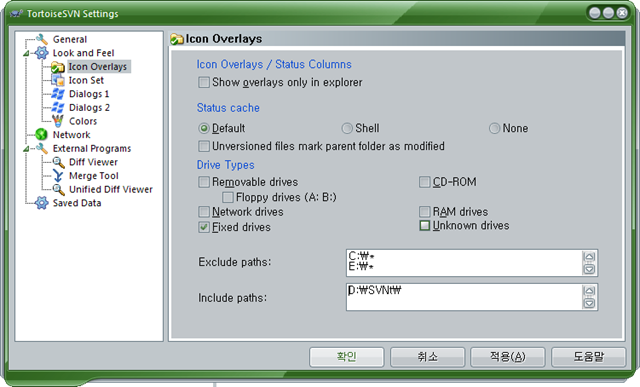Open Saved Data settings page
640x387 pixels.
click(77, 203)
